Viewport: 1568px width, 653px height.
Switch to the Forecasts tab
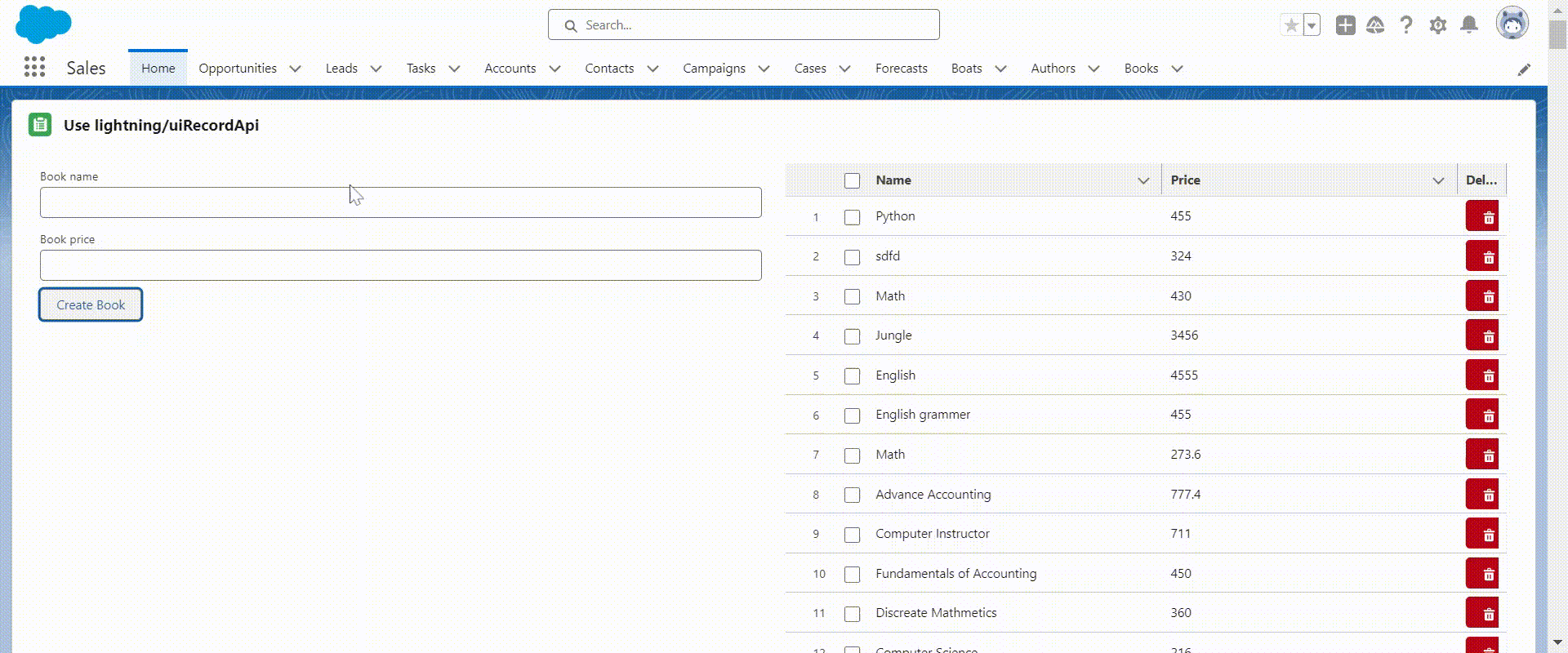[x=901, y=69]
